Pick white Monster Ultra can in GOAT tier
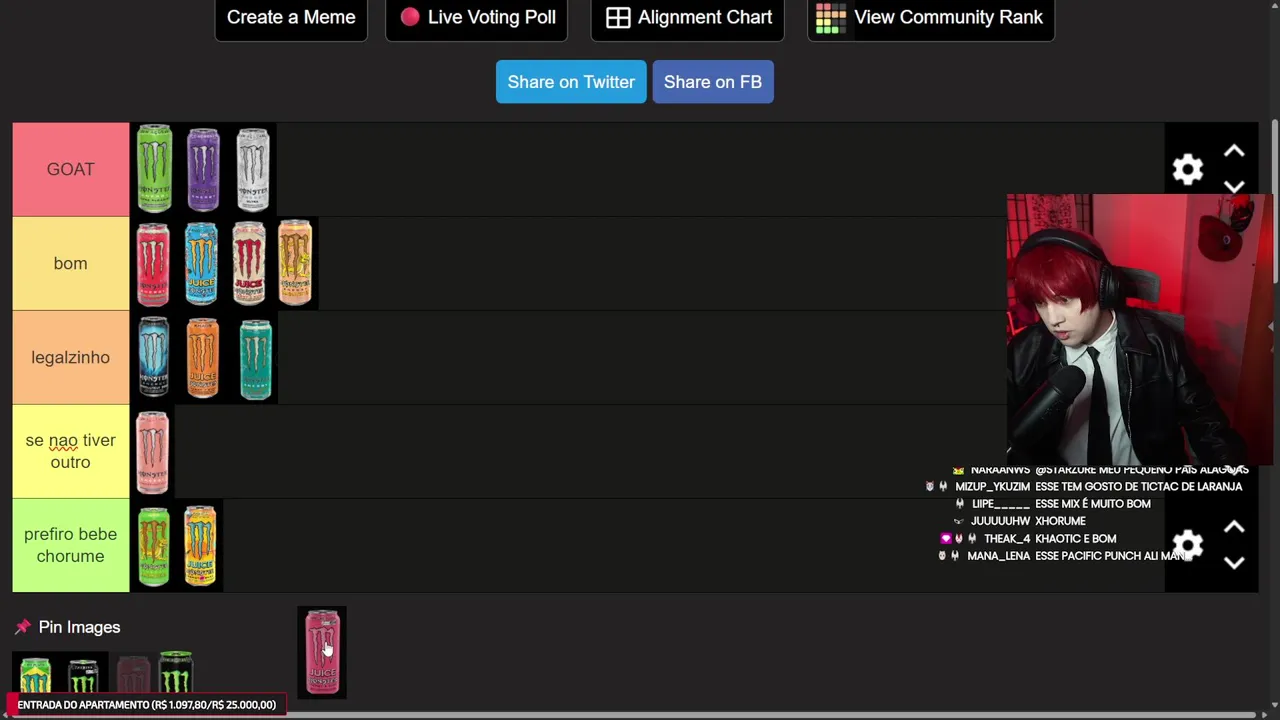 click(253, 169)
